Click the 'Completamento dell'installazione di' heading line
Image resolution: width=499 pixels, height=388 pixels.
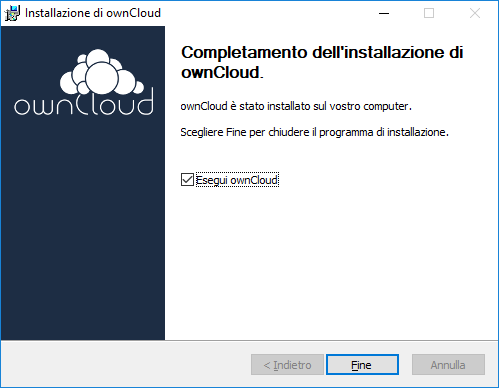coord(322,52)
